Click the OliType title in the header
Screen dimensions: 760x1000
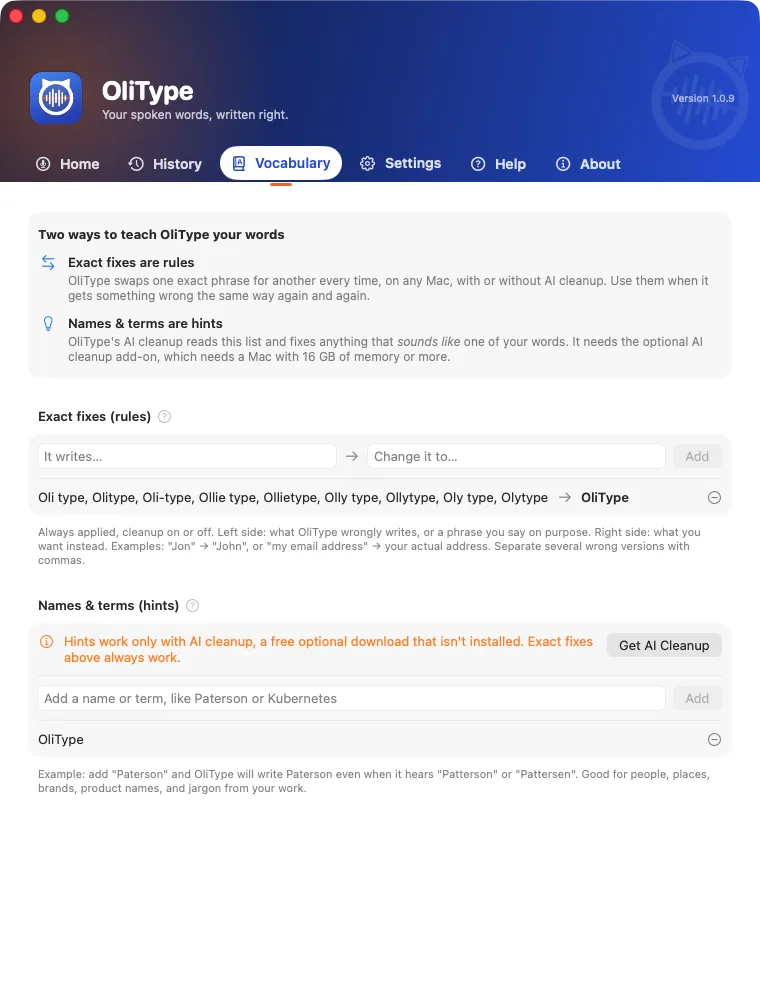tap(148, 91)
